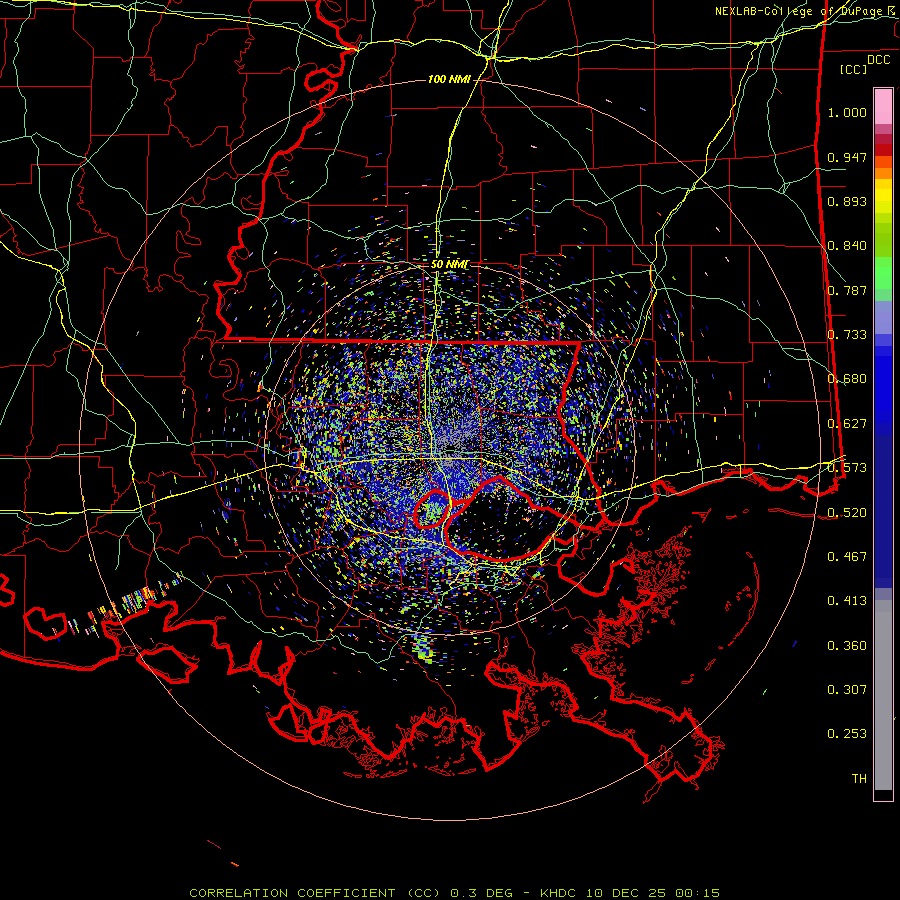Screen dimensions: 900x900
Task: Click the 0.573 color scale label
Action: point(847,468)
